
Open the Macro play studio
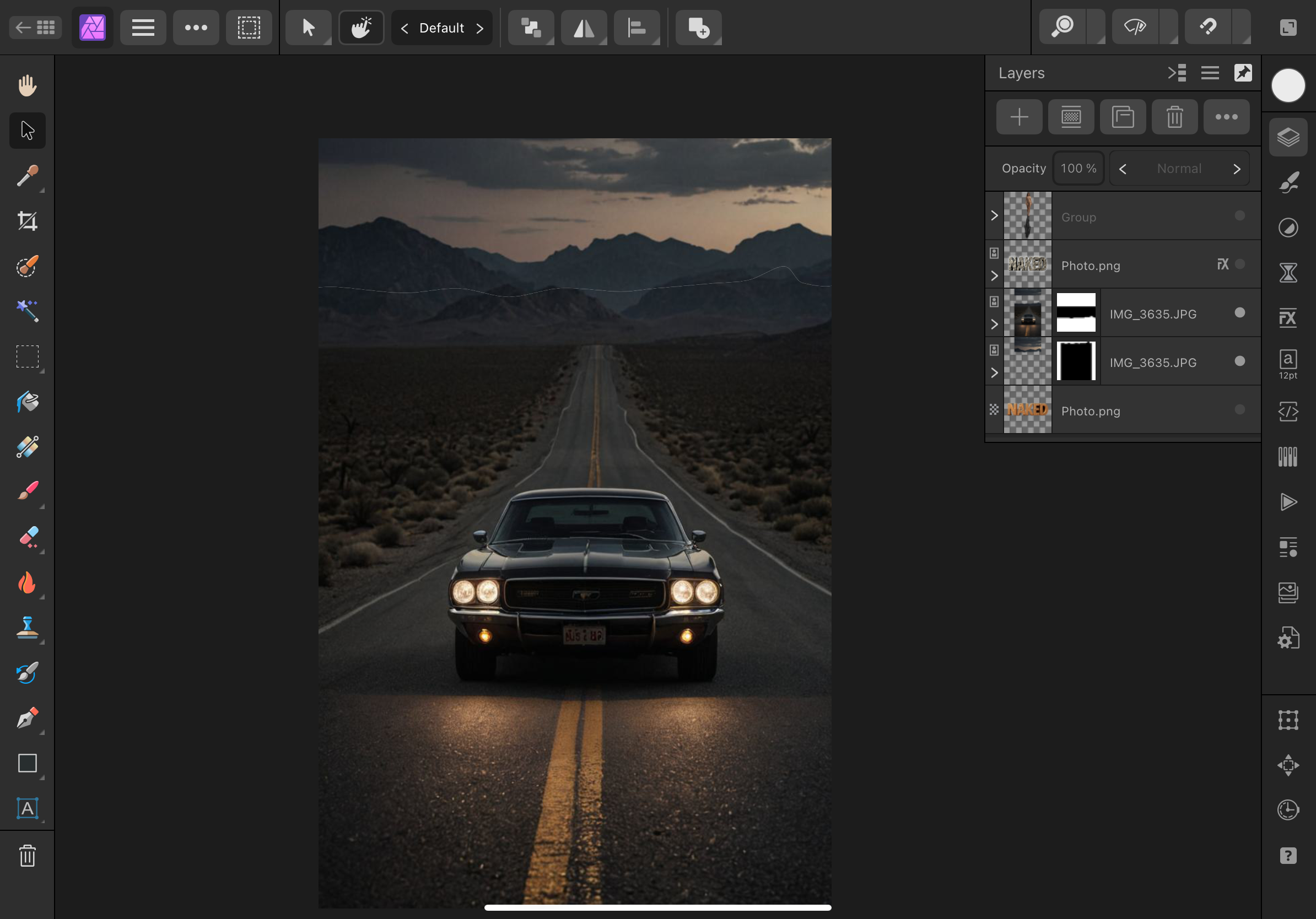pos(1288,502)
